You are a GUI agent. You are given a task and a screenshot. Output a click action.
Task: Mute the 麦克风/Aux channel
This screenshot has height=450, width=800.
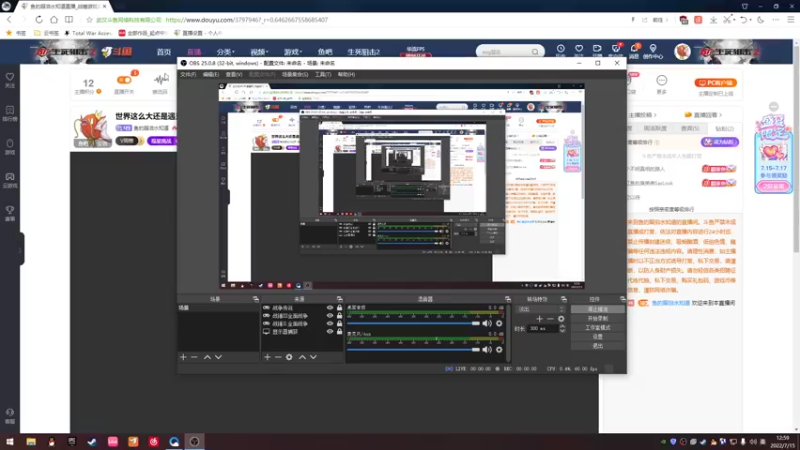(487, 349)
